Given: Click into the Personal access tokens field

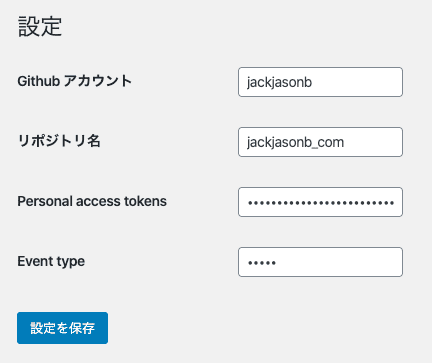Looking at the screenshot, I should [x=320, y=202].
